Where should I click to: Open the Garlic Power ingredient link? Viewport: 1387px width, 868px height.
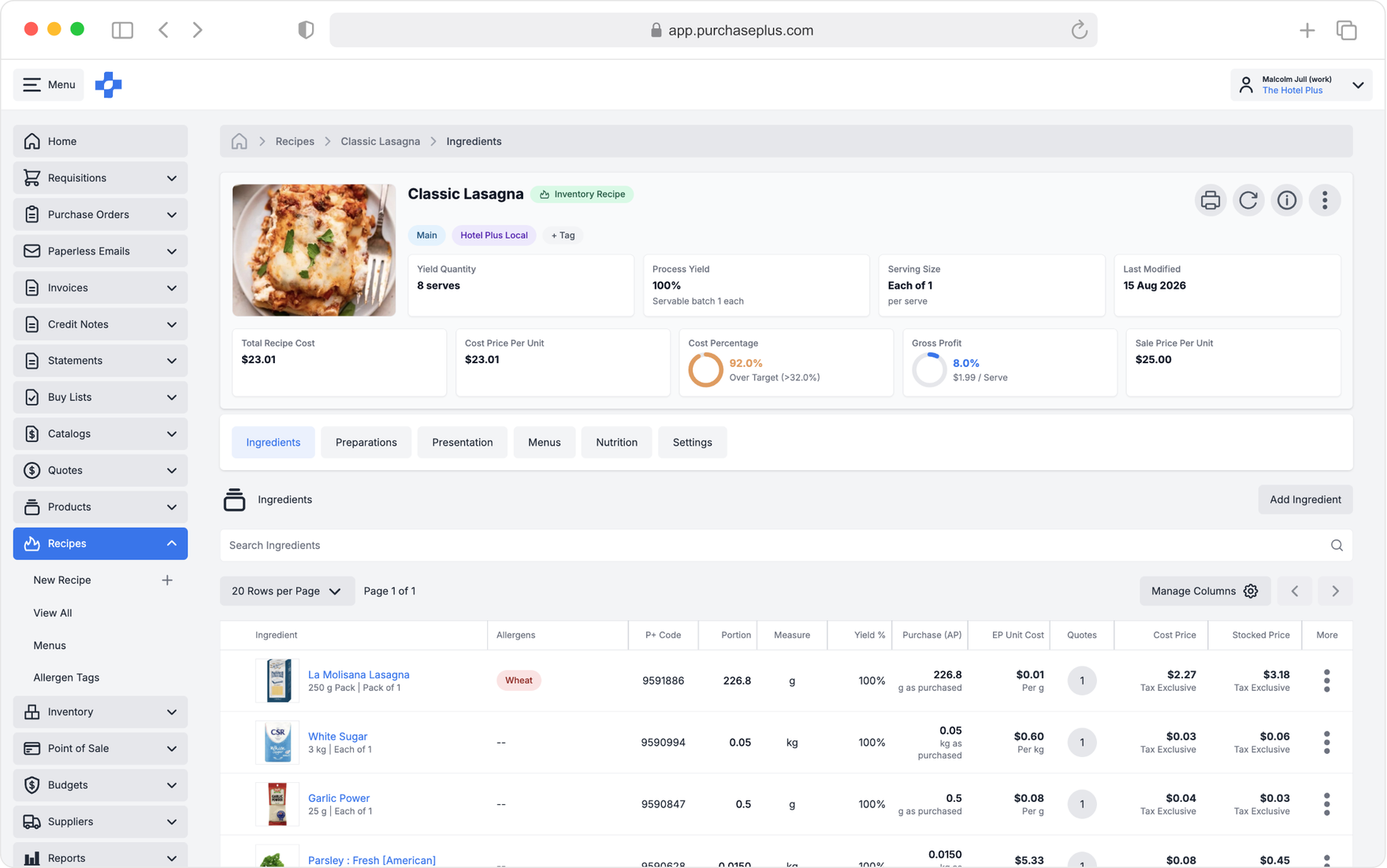(x=339, y=798)
